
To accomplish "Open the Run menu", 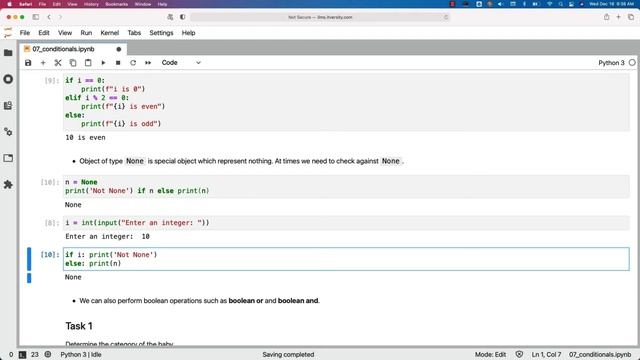I will pos(86,33).
